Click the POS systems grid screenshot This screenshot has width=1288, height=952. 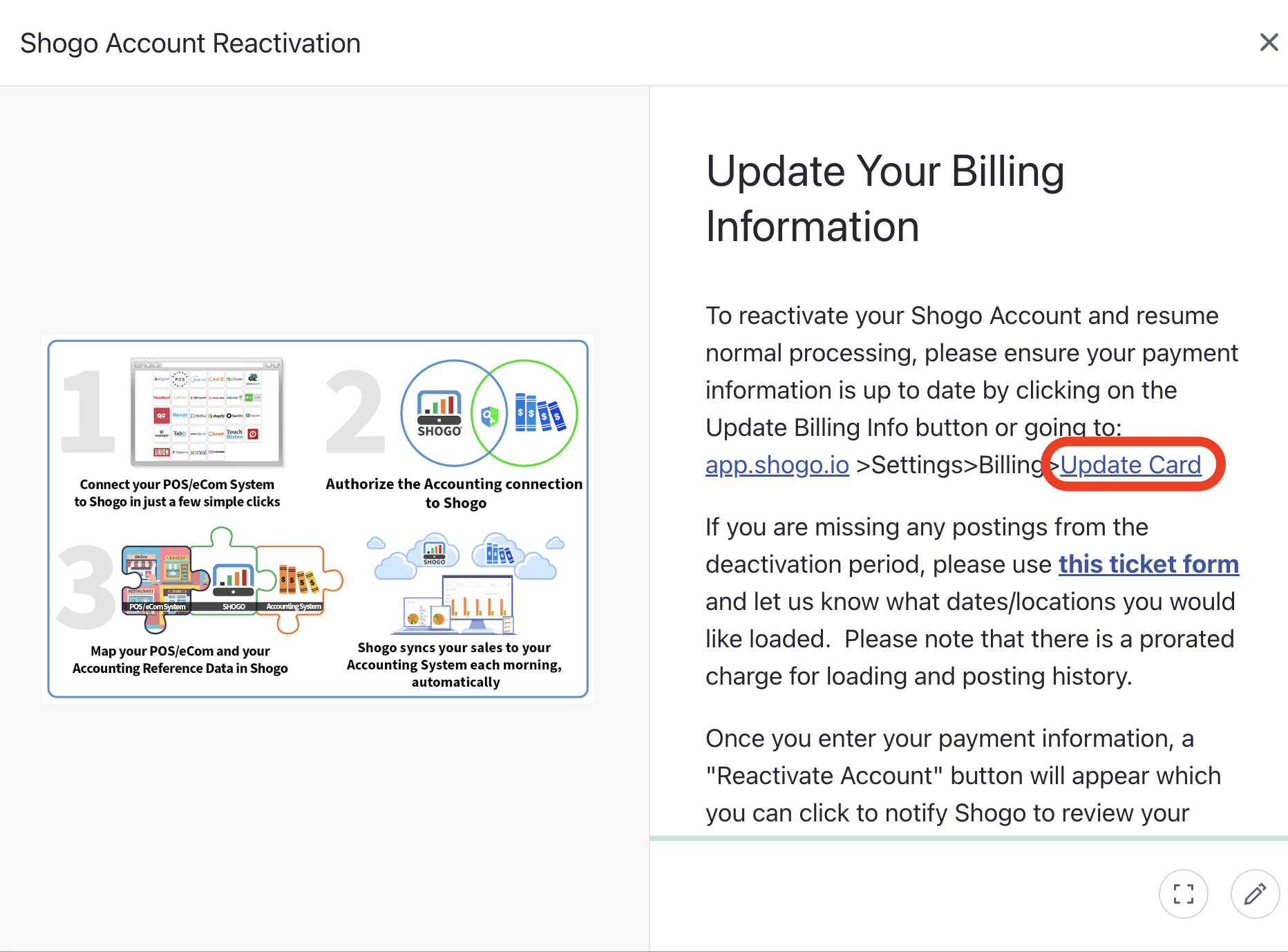pyautogui.click(x=207, y=412)
